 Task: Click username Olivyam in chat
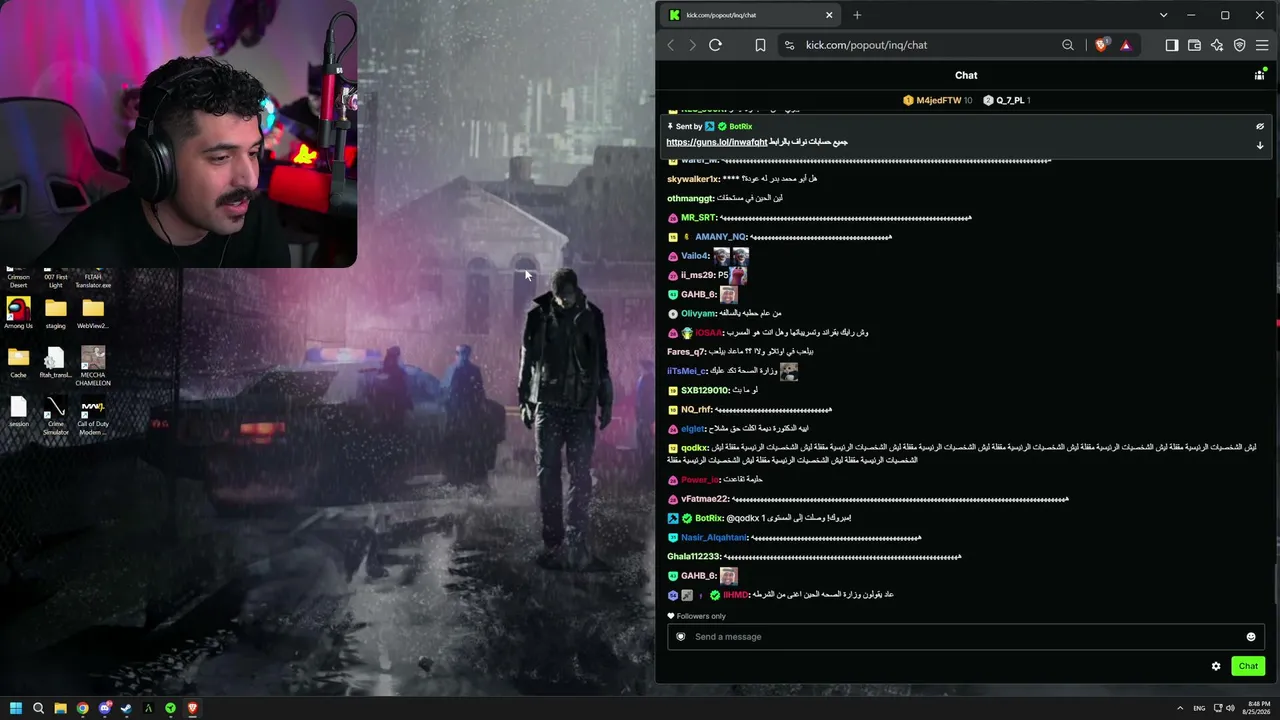click(x=697, y=314)
